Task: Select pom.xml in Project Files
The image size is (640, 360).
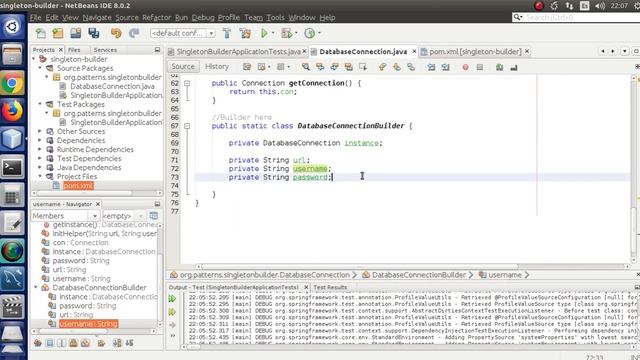Action: (x=78, y=186)
